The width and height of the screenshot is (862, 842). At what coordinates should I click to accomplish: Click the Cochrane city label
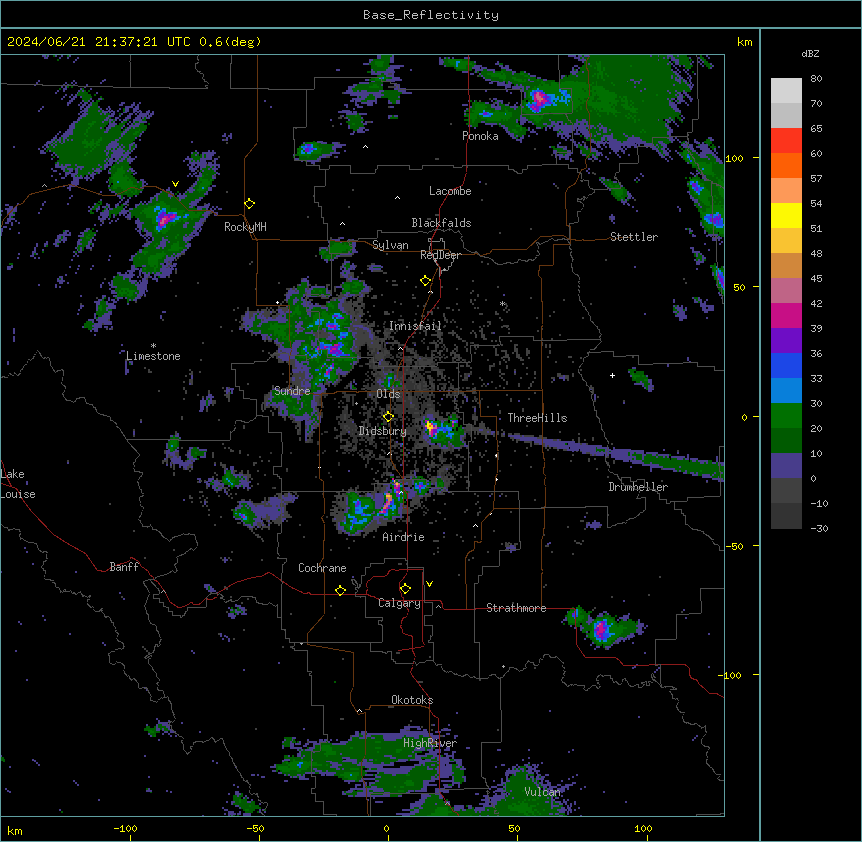pos(322,568)
